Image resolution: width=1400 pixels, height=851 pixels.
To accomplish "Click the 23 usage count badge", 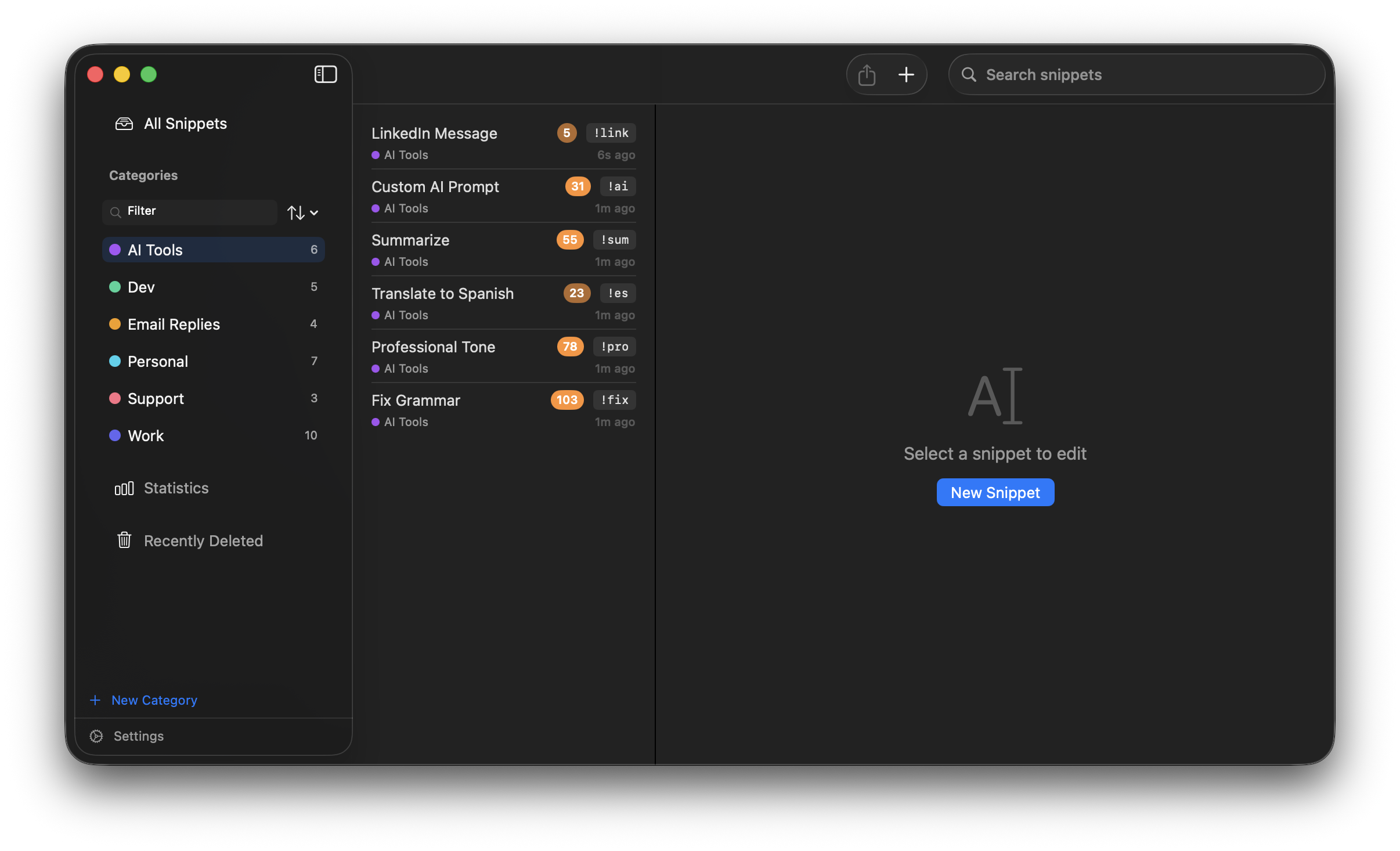I will point(576,293).
